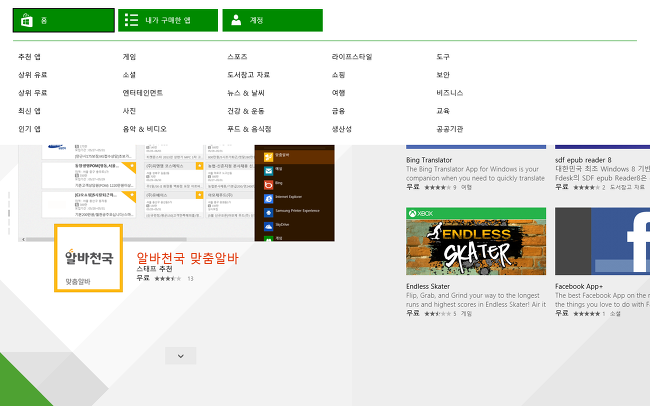Browse the 공공기관 category

(x=449, y=129)
